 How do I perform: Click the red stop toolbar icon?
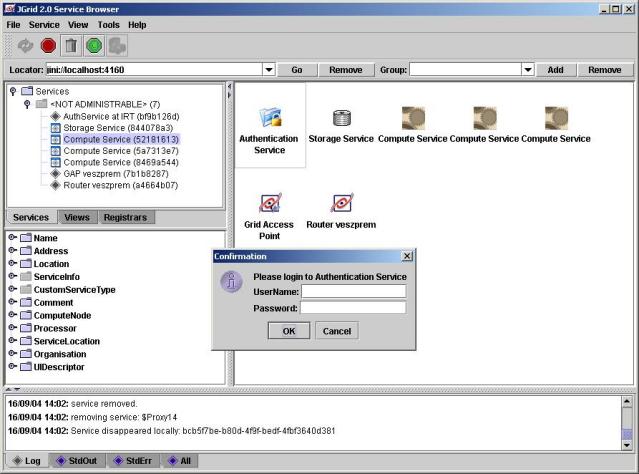(x=48, y=45)
